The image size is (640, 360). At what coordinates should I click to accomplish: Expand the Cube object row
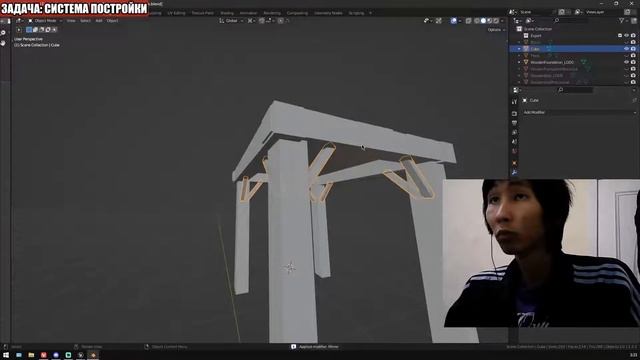point(519,49)
